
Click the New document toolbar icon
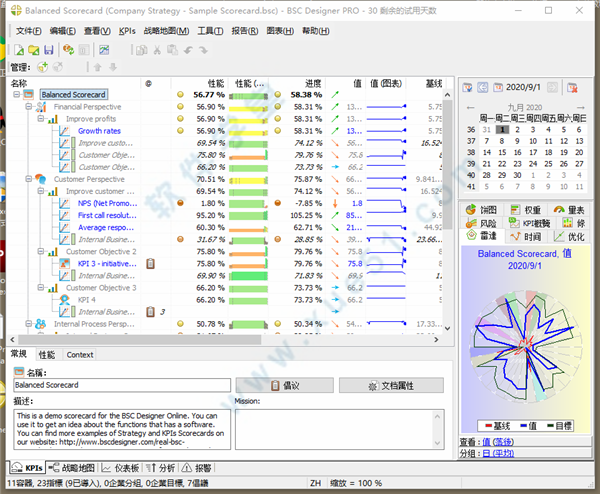coord(17,49)
